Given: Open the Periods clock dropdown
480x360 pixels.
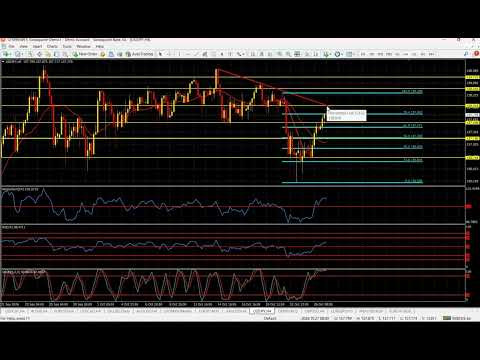Looking at the screenshot, I should tap(338, 54).
